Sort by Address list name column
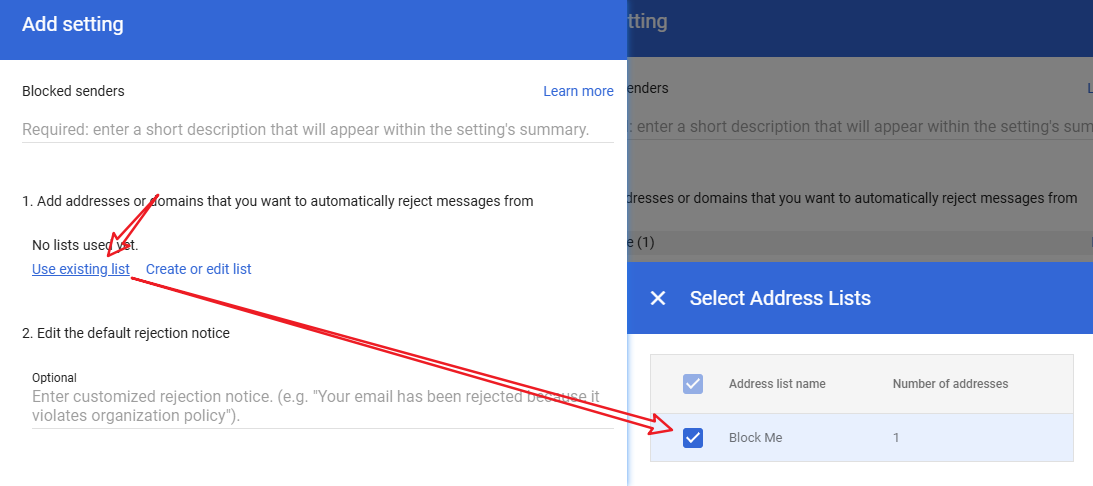The width and height of the screenshot is (1093, 486). point(777,384)
